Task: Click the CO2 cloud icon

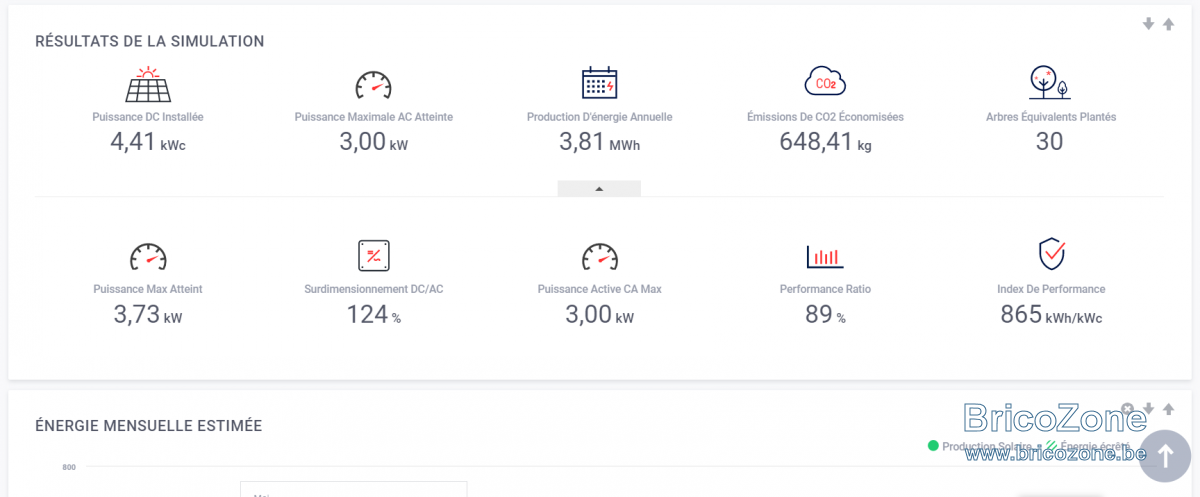Action: (825, 81)
